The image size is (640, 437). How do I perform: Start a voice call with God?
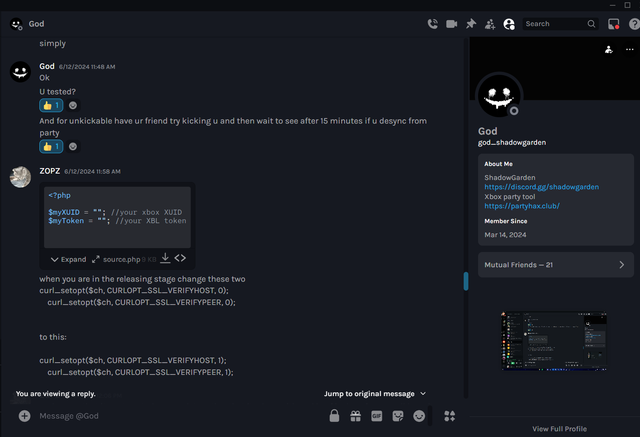(x=433, y=24)
